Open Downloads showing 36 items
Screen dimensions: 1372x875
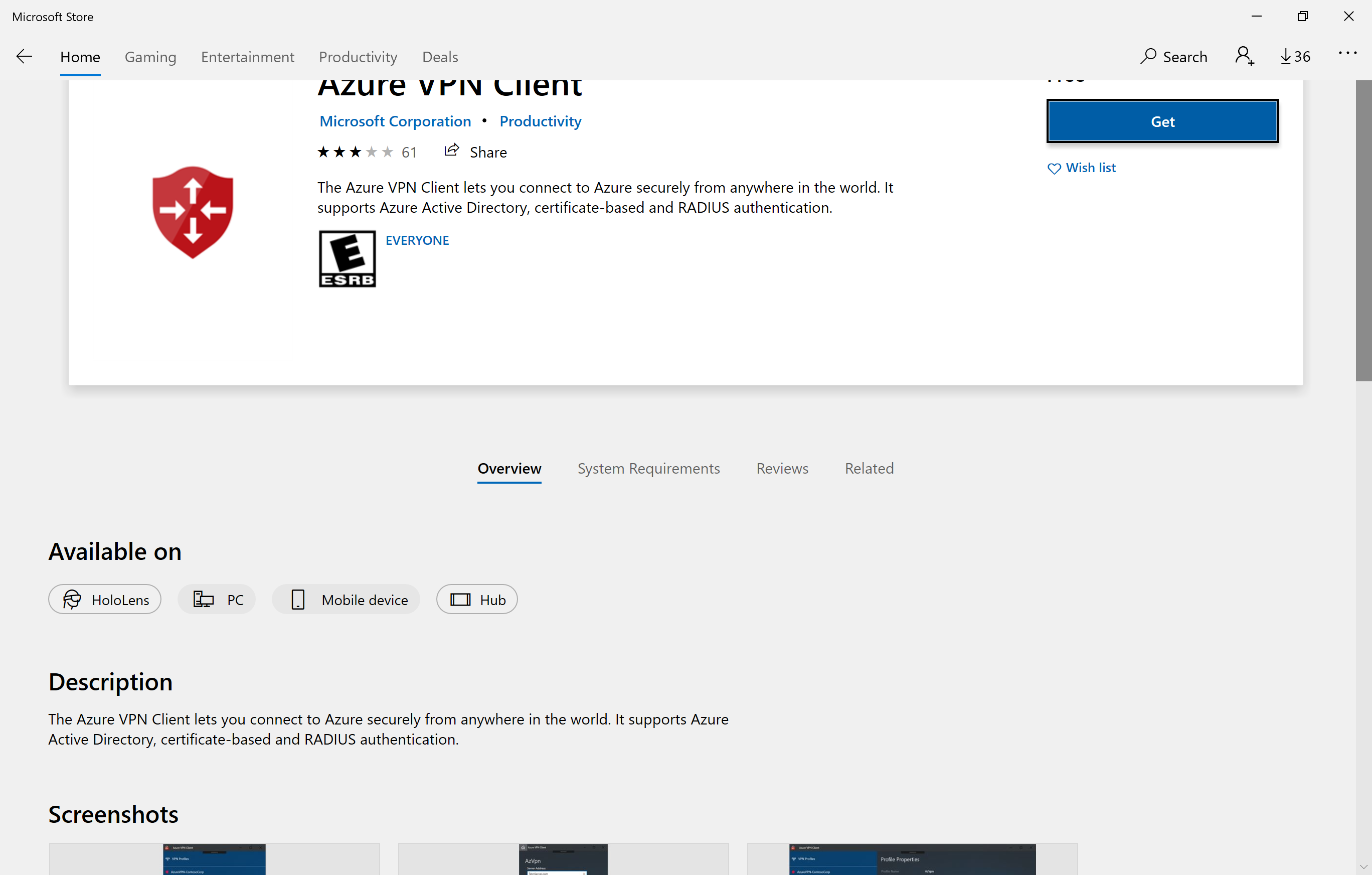(1295, 56)
